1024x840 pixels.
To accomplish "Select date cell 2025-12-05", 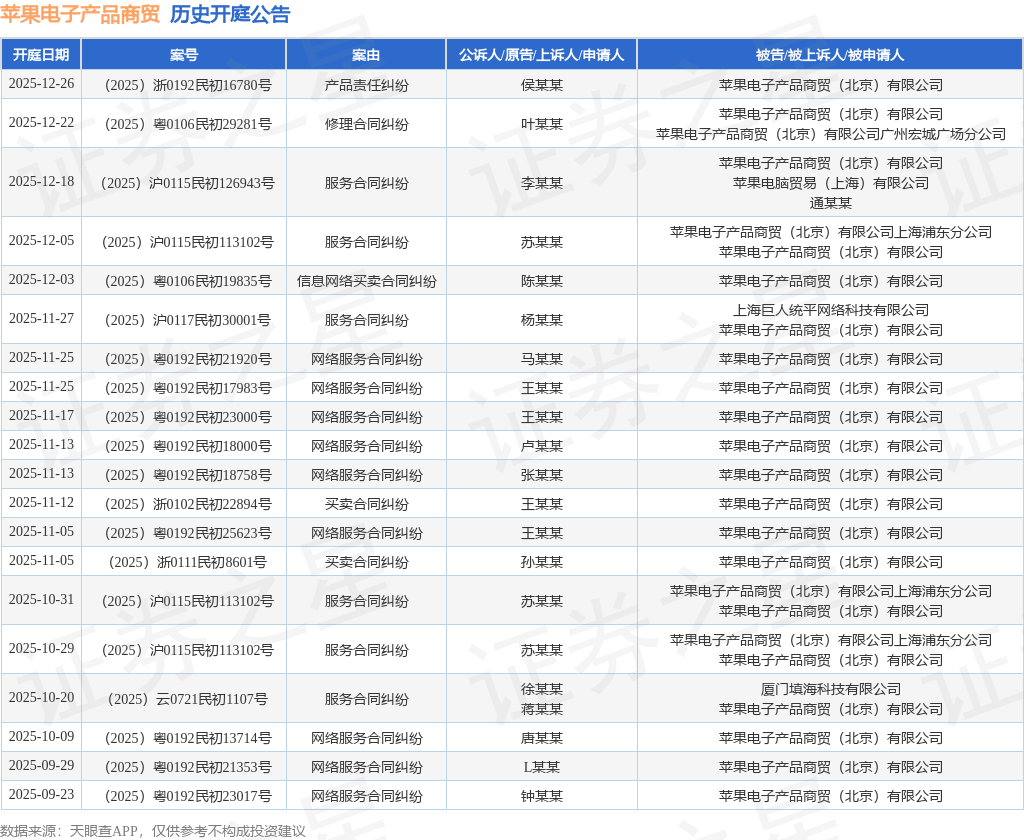I will pyautogui.click(x=41, y=240).
